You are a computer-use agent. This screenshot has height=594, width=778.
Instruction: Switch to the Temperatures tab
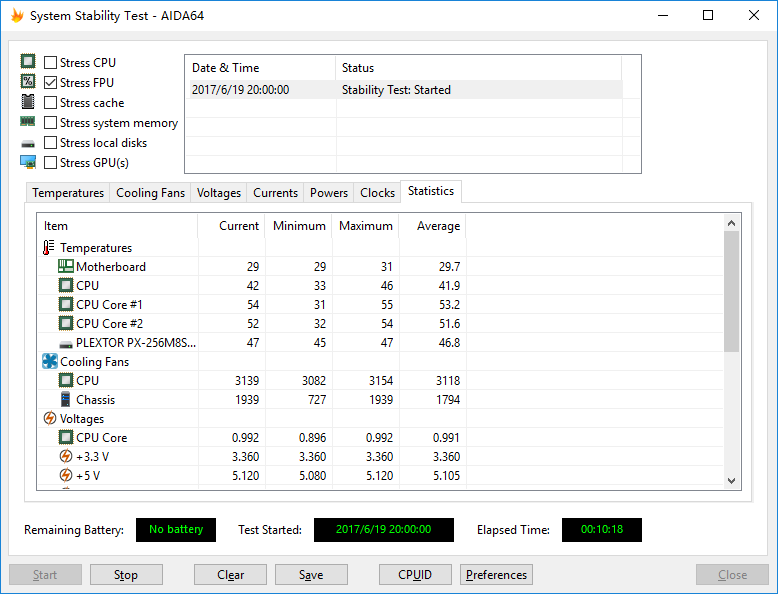[x=68, y=193]
